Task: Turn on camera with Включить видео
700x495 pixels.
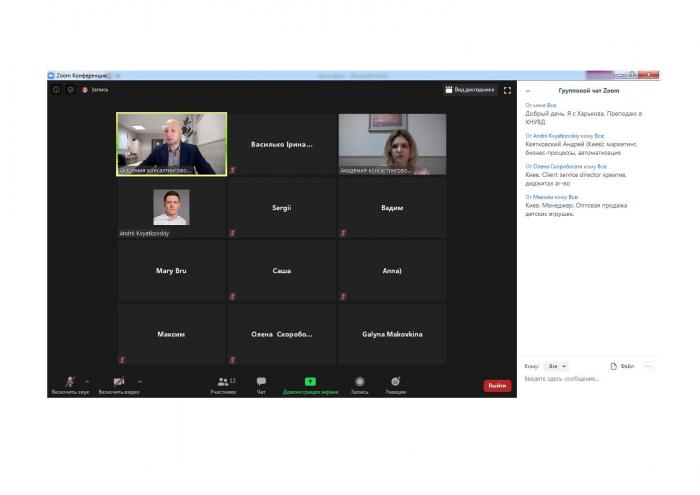Action: pos(118,383)
